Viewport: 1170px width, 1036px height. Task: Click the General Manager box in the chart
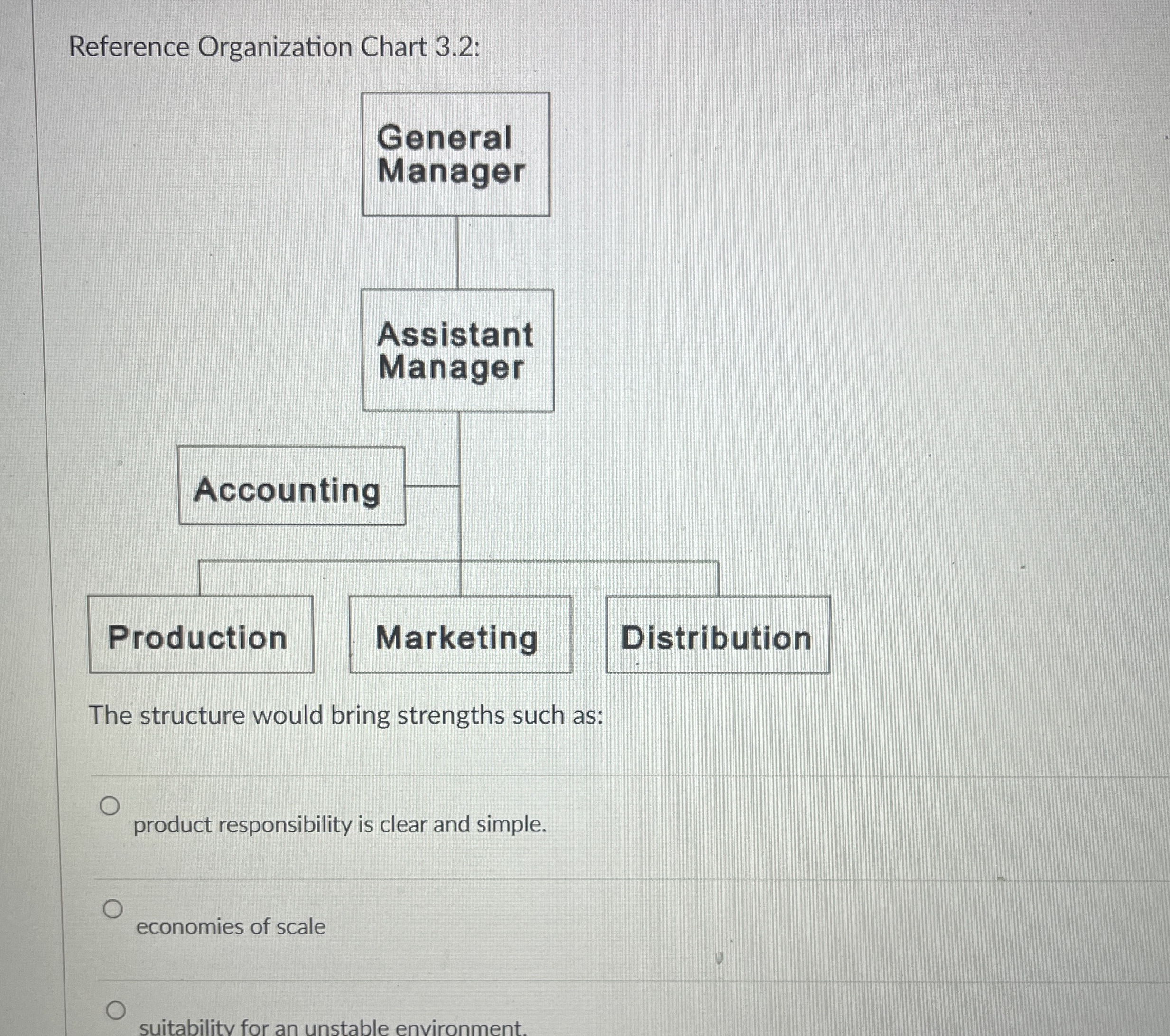(x=456, y=154)
